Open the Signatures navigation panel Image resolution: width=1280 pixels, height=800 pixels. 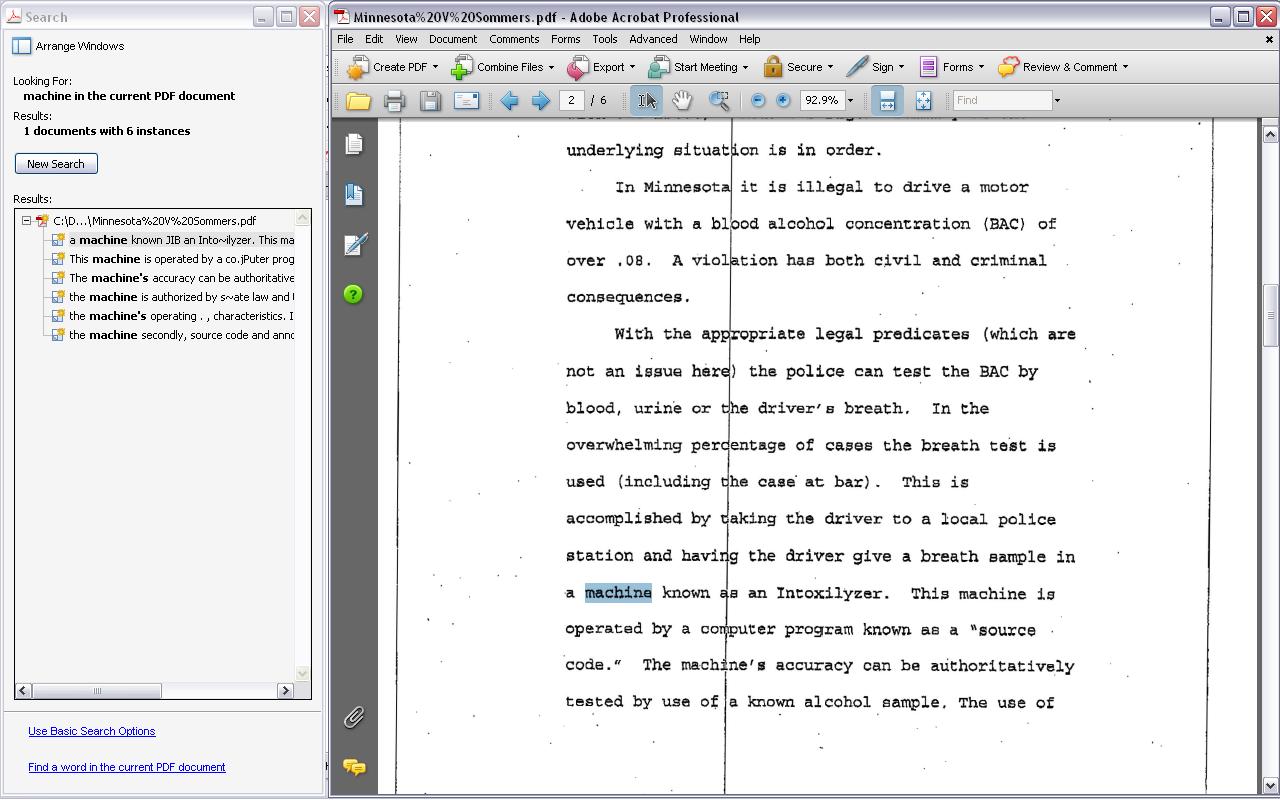click(x=354, y=244)
